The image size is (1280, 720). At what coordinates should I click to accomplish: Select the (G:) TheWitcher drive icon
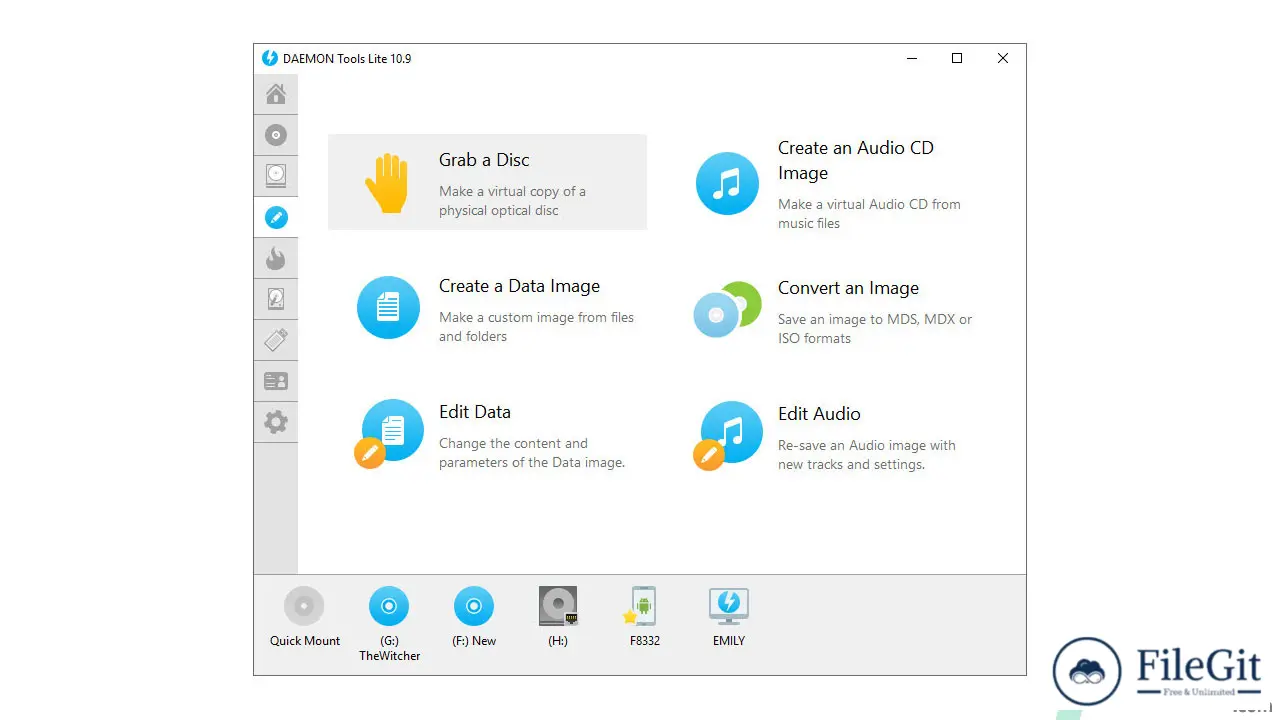389,606
